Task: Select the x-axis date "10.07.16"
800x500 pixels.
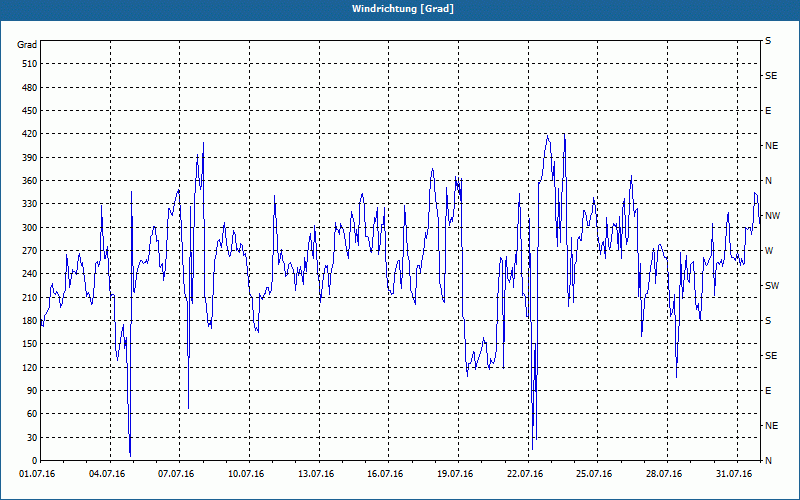Action: (x=246, y=474)
